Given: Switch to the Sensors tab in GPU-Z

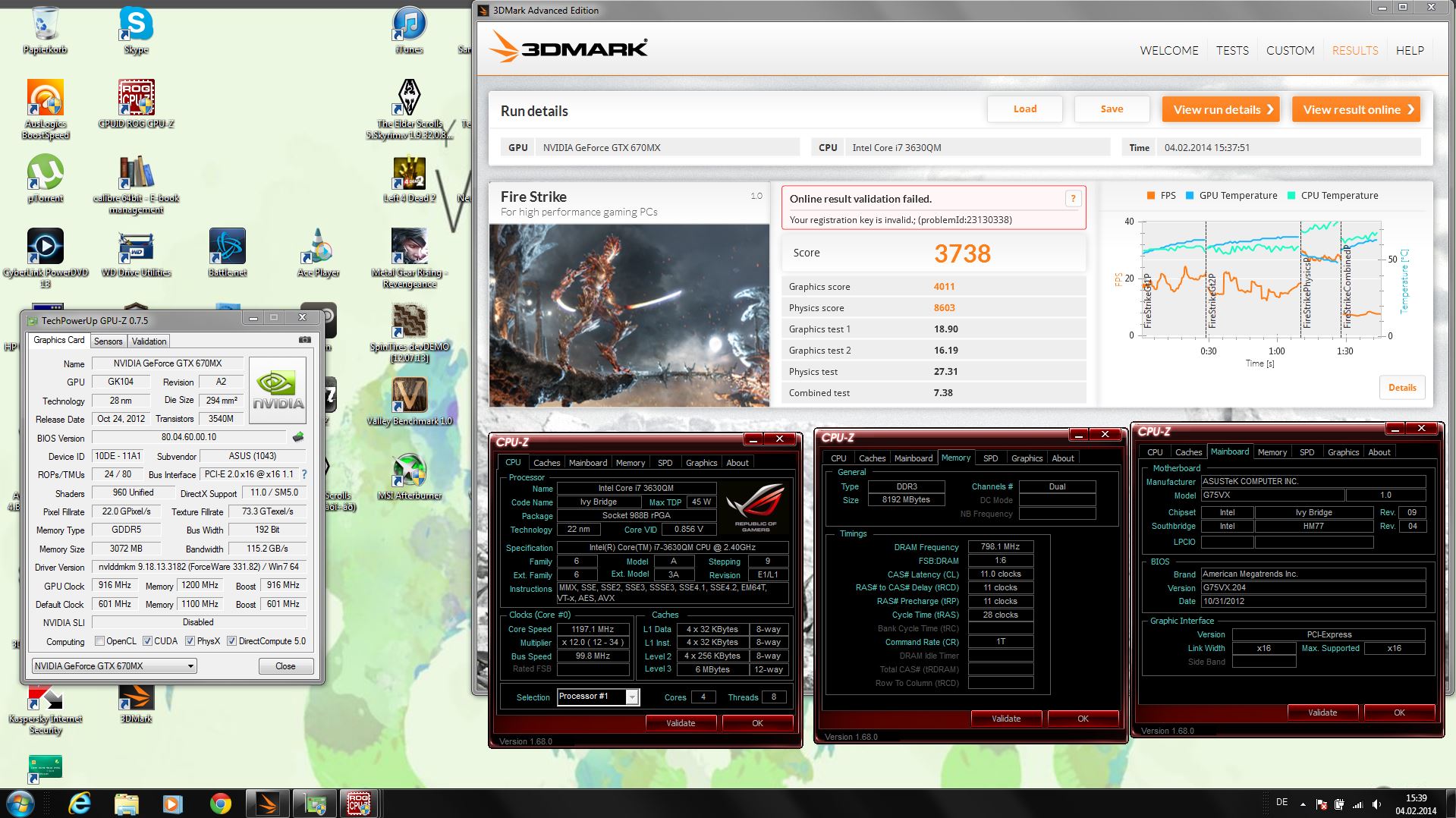Looking at the screenshot, I should pyautogui.click(x=108, y=341).
